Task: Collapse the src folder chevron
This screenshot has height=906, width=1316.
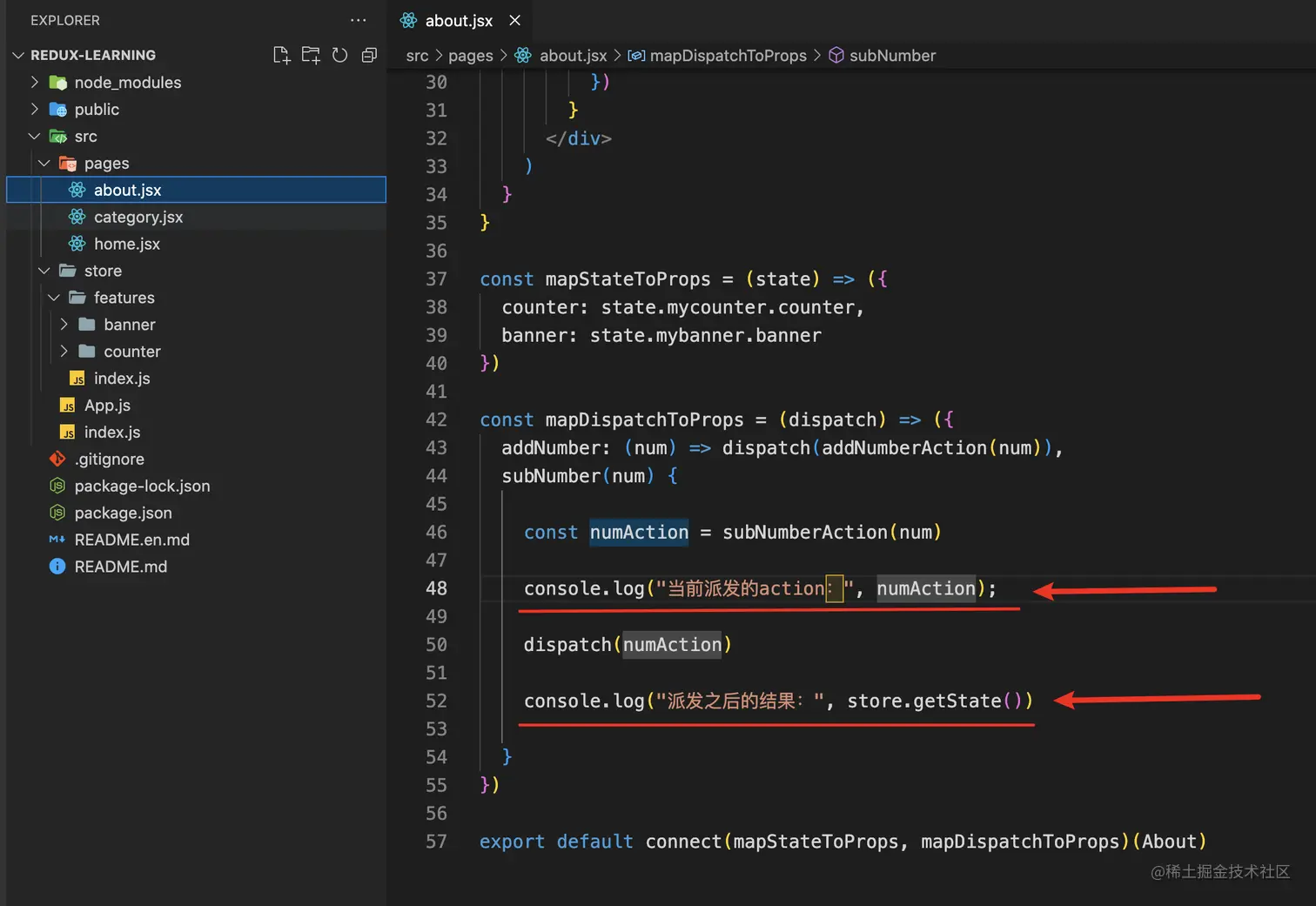Action: 34,137
